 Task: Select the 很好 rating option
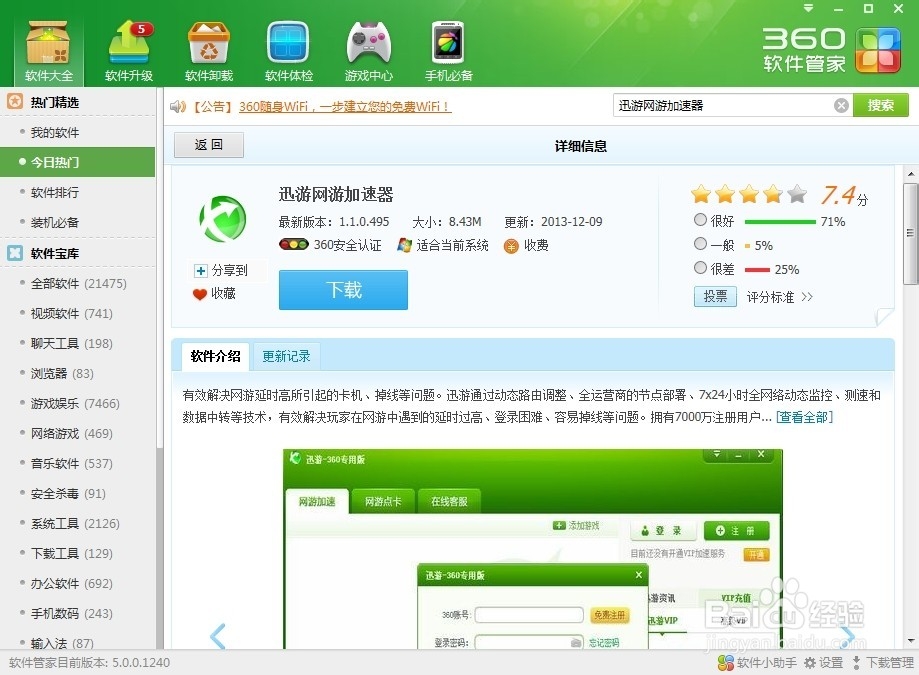coord(700,220)
